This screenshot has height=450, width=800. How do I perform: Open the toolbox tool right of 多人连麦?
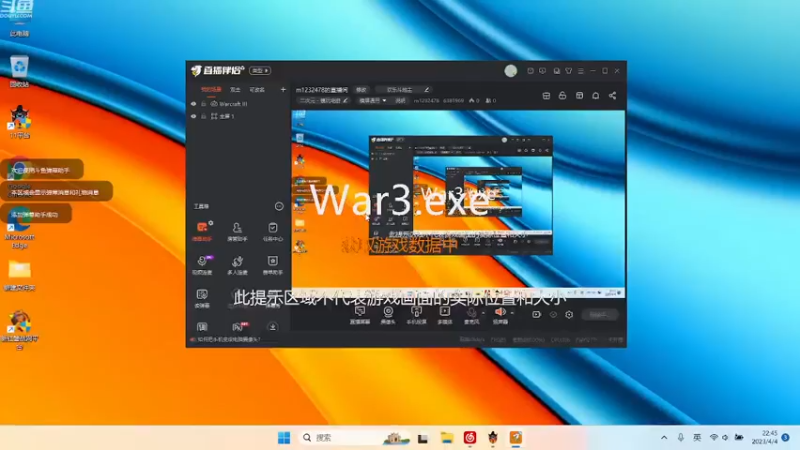point(272,265)
